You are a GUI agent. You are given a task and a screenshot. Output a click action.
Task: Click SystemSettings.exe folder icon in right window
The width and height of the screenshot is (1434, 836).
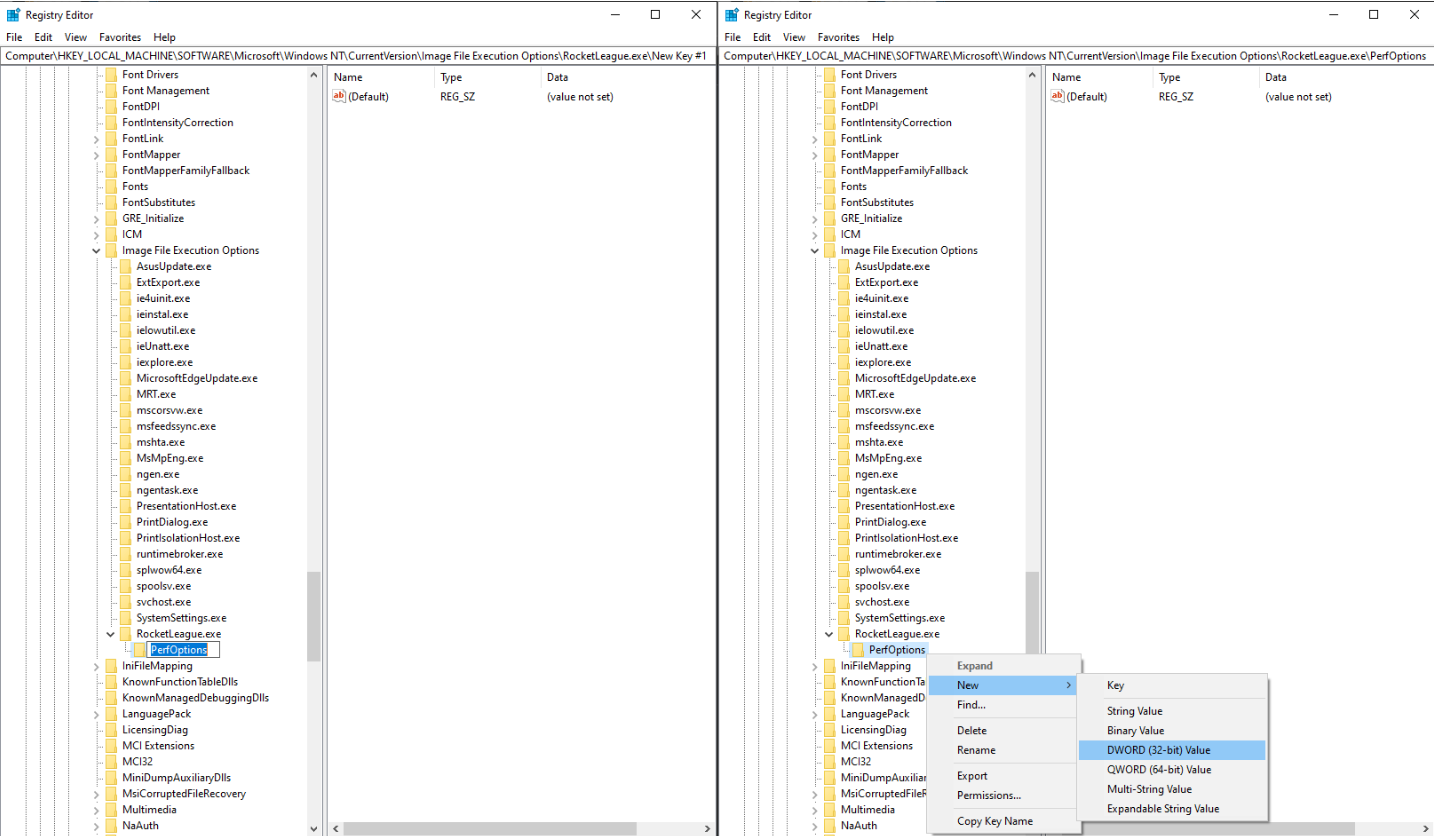[844, 619]
